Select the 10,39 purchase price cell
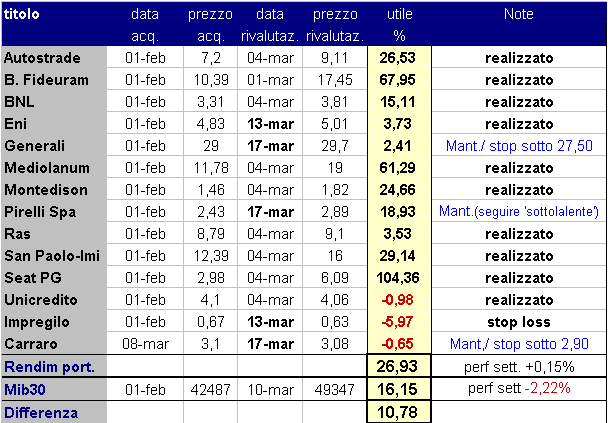Image resolution: width=608 pixels, height=423 pixels. pyautogui.click(x=211, y=80)
